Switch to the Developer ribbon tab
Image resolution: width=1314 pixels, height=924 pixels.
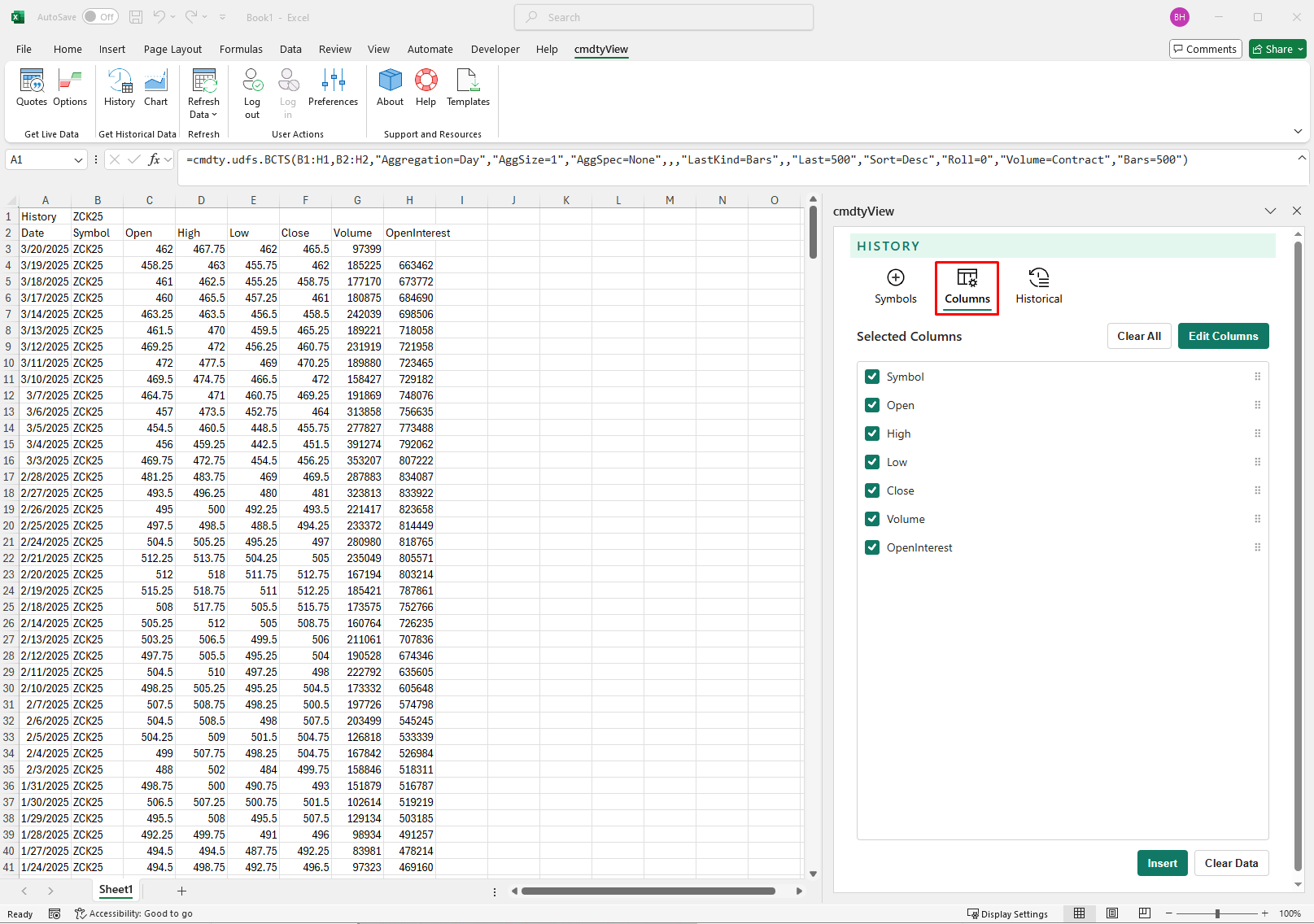[x=495, y=49]
